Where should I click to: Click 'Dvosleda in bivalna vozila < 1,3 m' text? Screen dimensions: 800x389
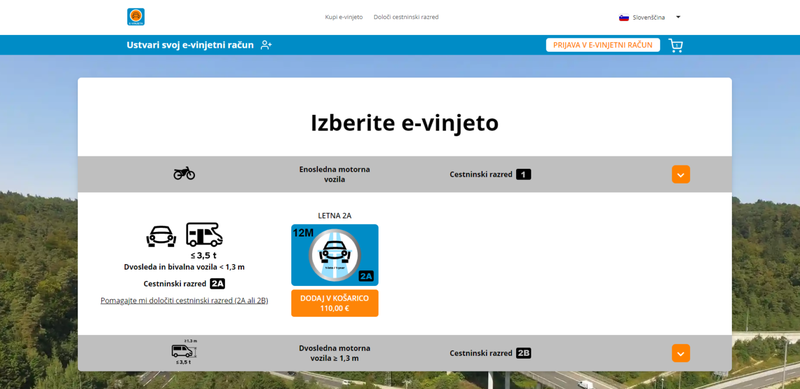point(184,267)
